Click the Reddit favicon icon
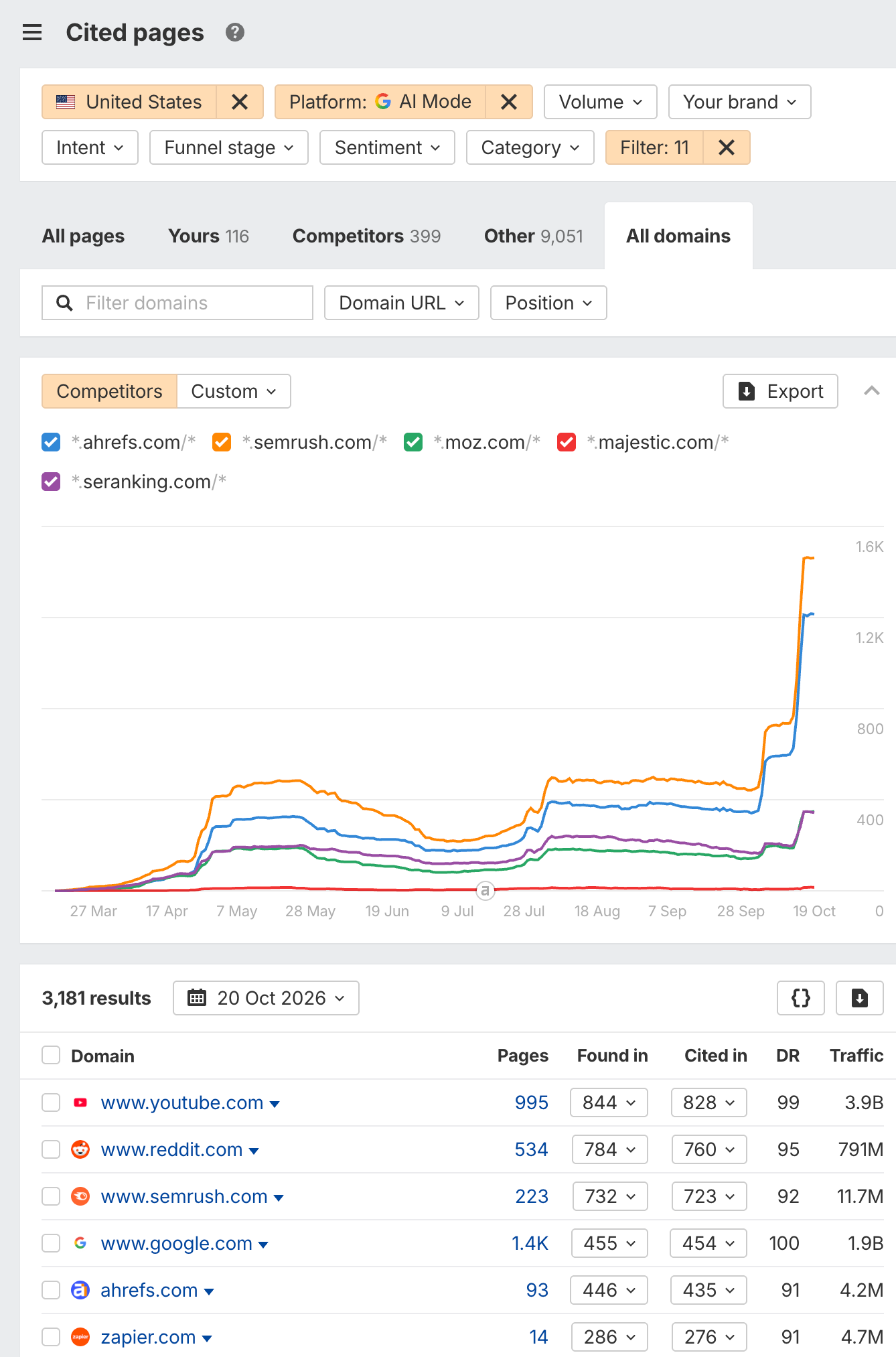The width and height of the screenshot is (896, 1357). (80, 1149)
